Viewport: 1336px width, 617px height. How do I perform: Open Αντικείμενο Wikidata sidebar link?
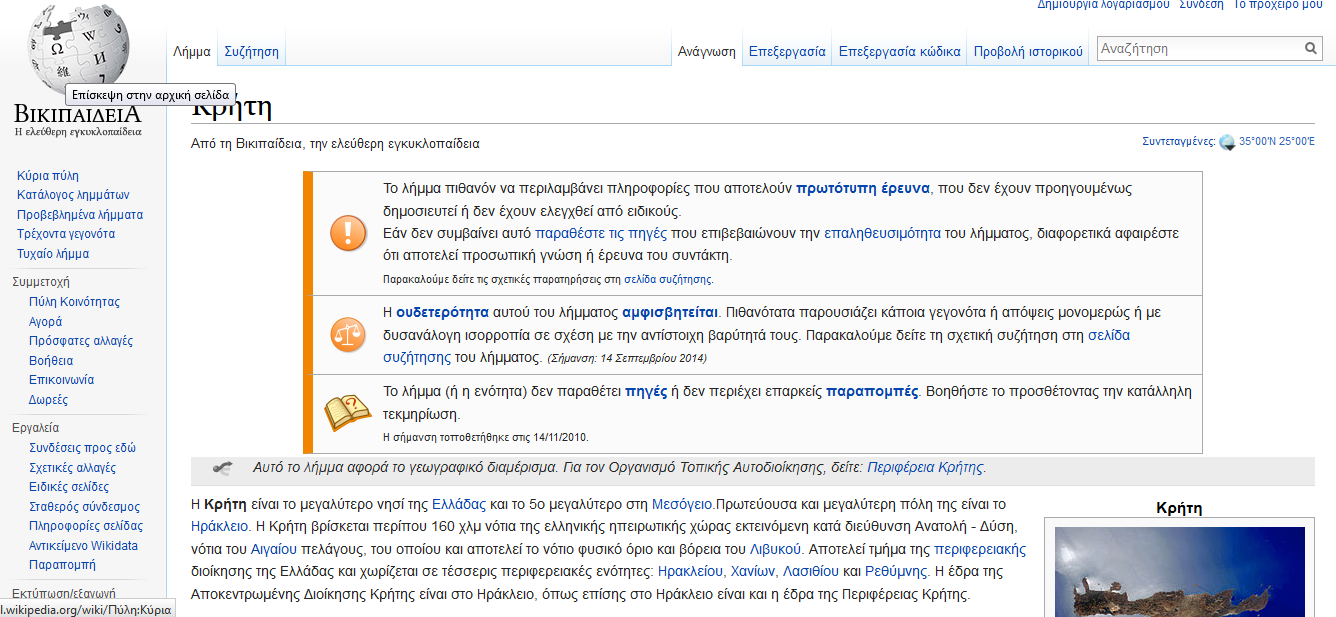pyautogui.click(x=83, y=545)
